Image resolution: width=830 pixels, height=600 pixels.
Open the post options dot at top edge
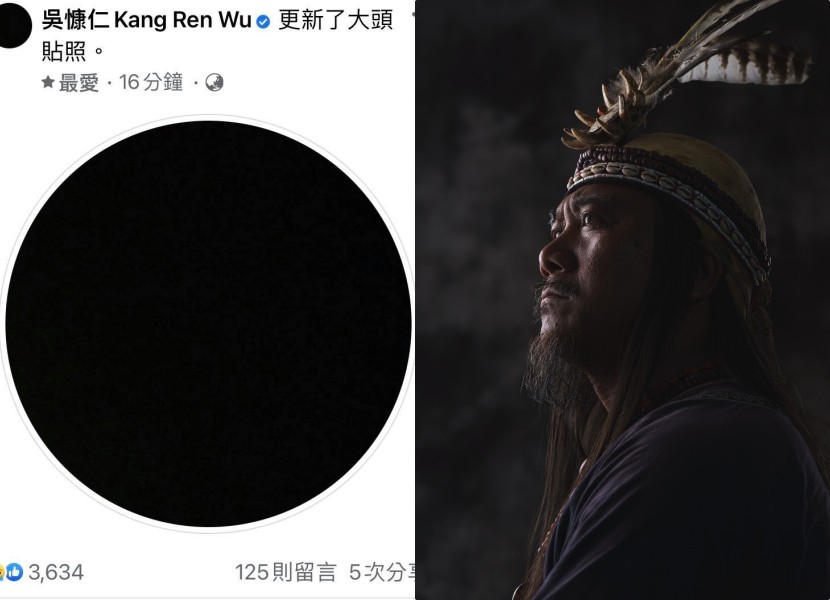pos(413,13)
